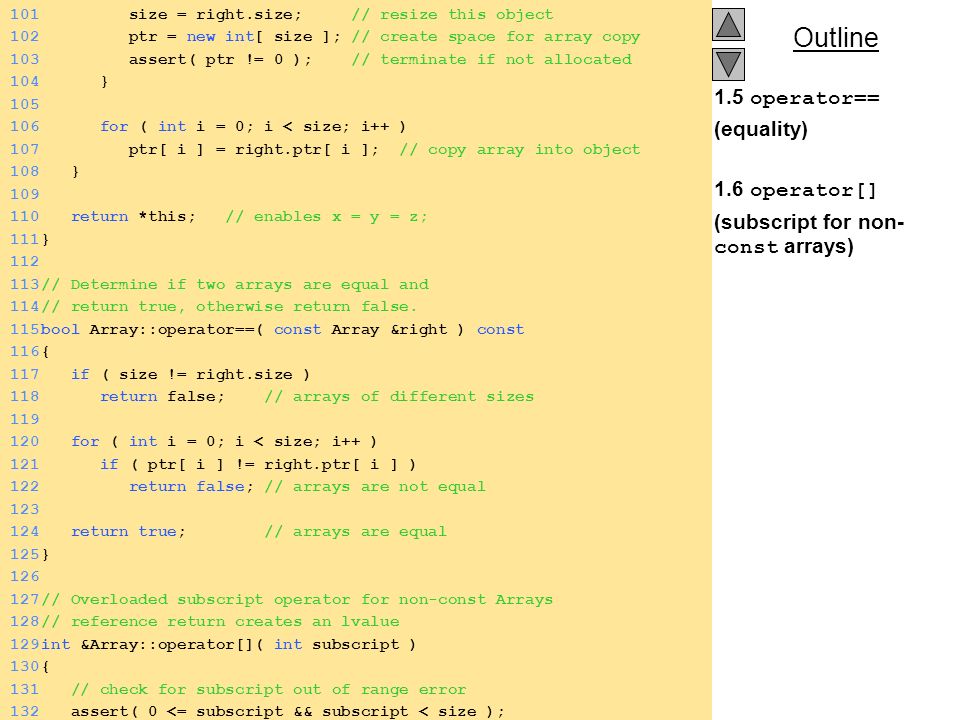Click line 129 'int &Array::operator[]( int subscript )'
This screenshot has height=720, width=960.
[228, 645]
